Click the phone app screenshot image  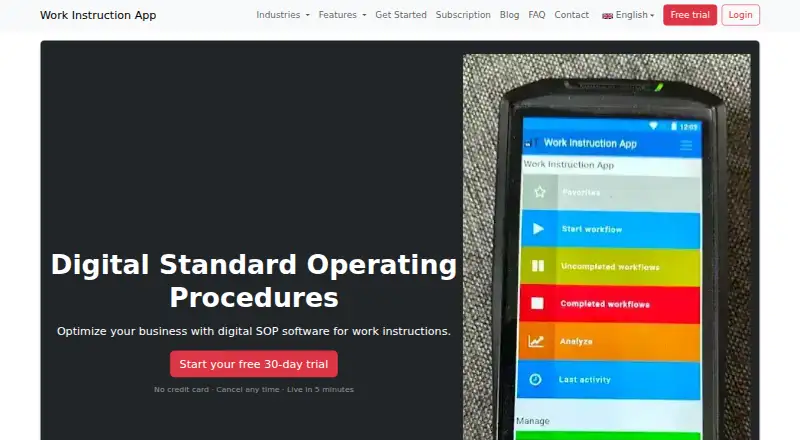(607, 247)
